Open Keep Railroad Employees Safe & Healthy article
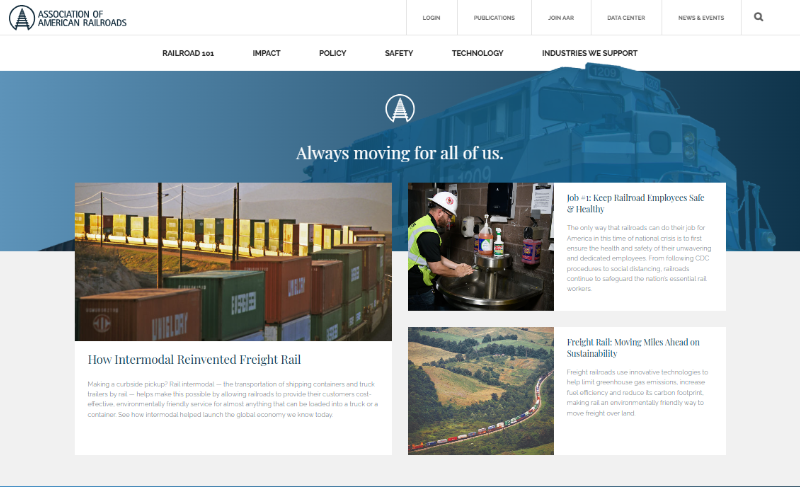 pos(635,203)
